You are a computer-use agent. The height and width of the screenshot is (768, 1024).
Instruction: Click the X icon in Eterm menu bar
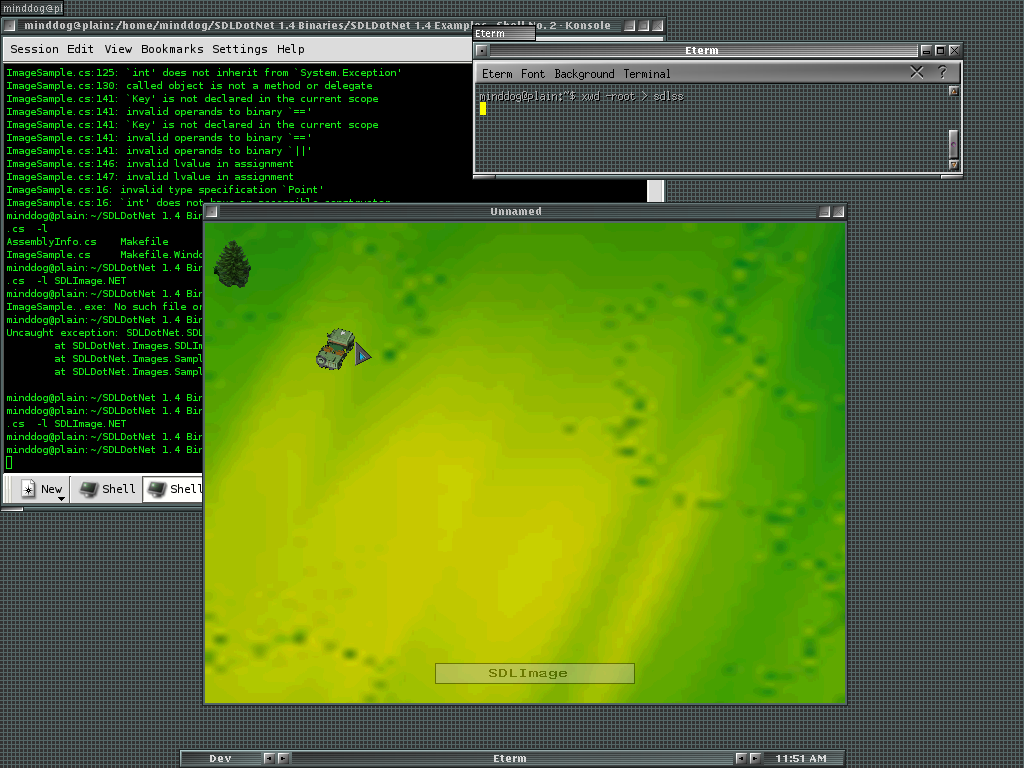point(917,72)
